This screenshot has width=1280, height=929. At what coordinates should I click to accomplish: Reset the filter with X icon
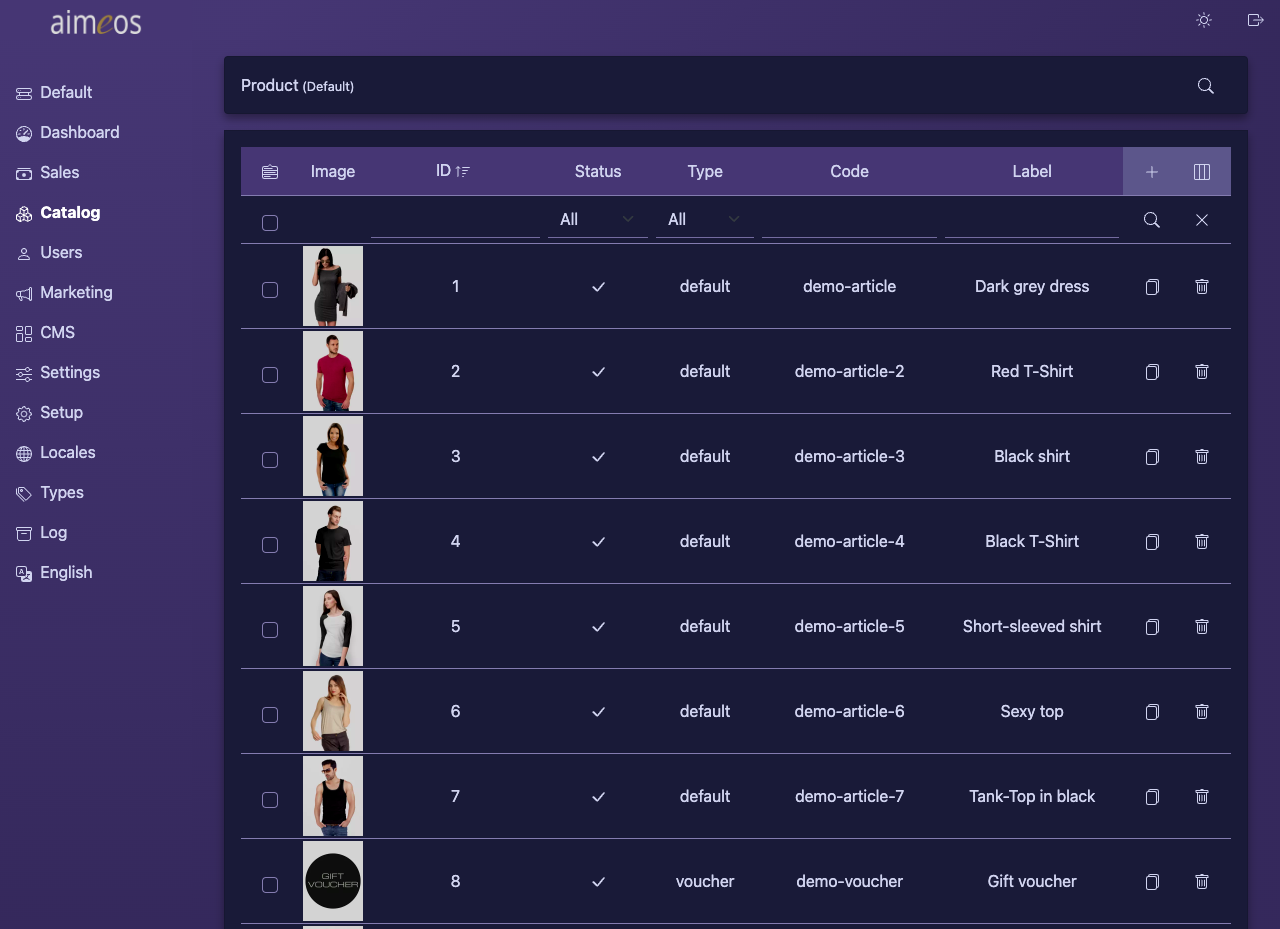[1202, 220]
